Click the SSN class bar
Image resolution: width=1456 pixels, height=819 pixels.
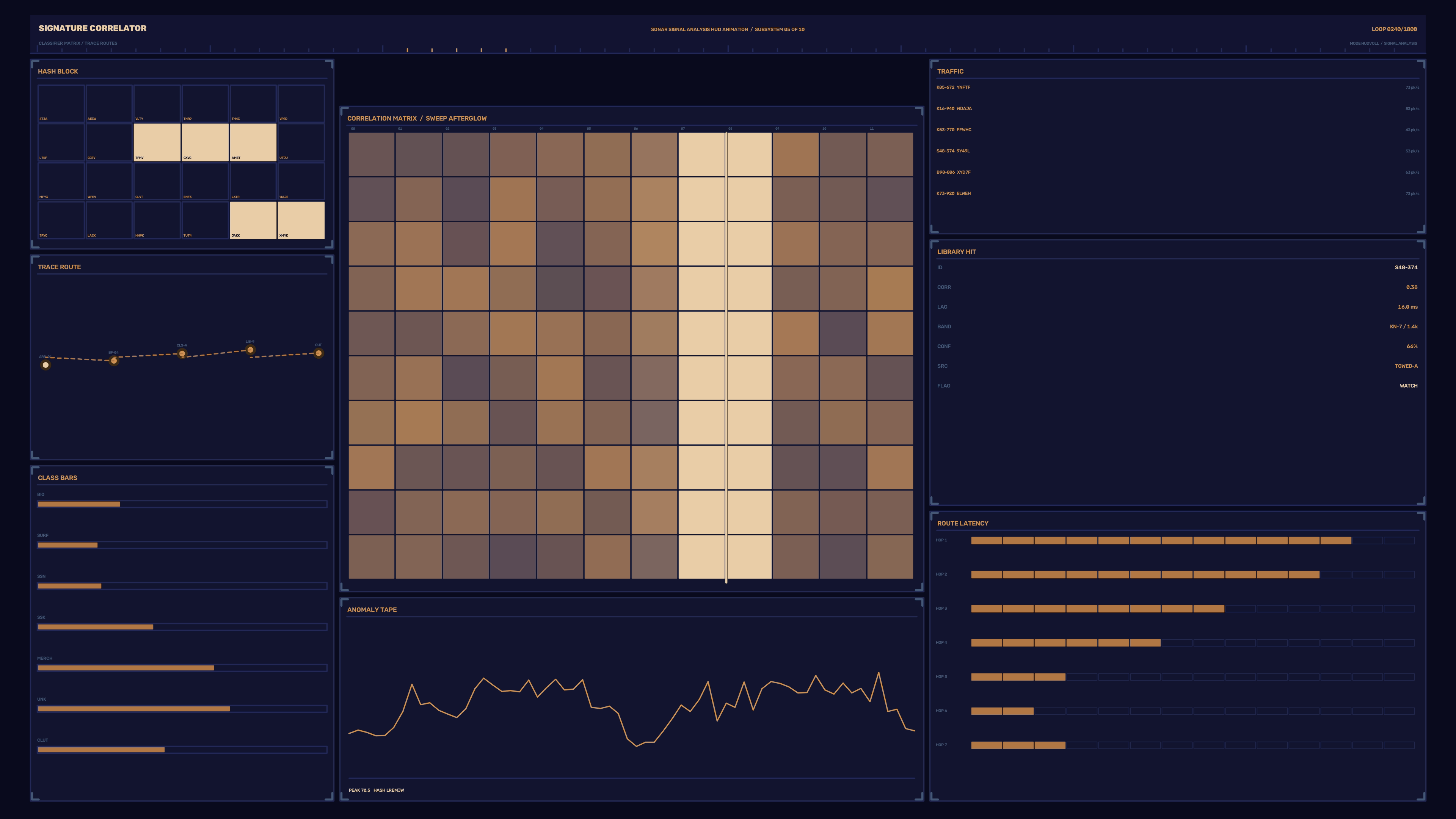182,586
